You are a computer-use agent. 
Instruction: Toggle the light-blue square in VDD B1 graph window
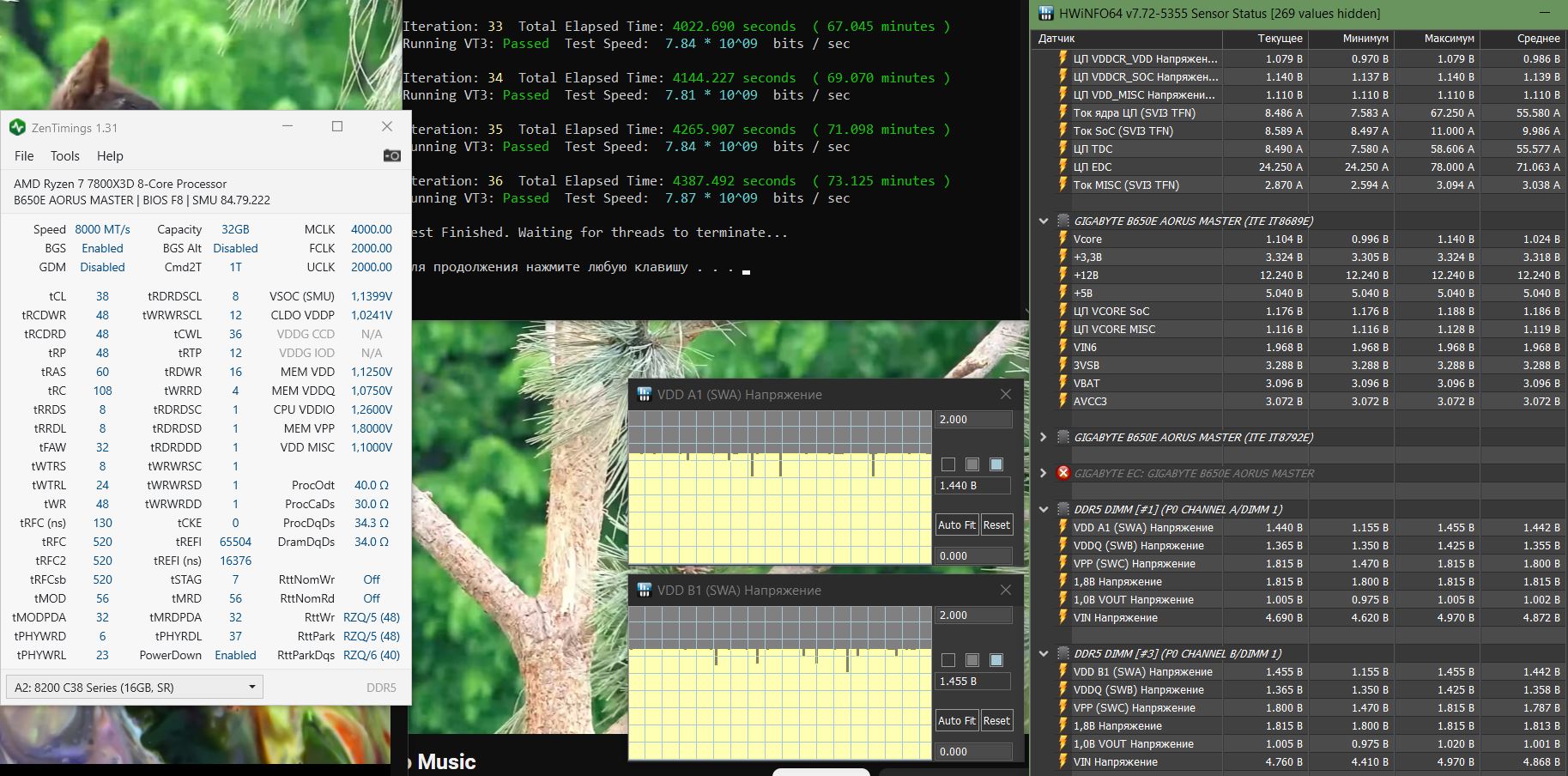[x=996, y=660]
